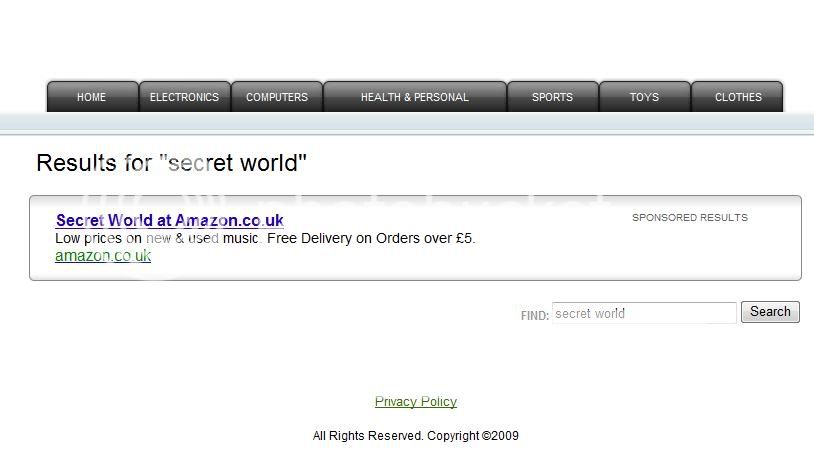This screenshot has height=471, width=814.
Task: Click the TOYS navigation tab
Action: [x=645, y=97]
